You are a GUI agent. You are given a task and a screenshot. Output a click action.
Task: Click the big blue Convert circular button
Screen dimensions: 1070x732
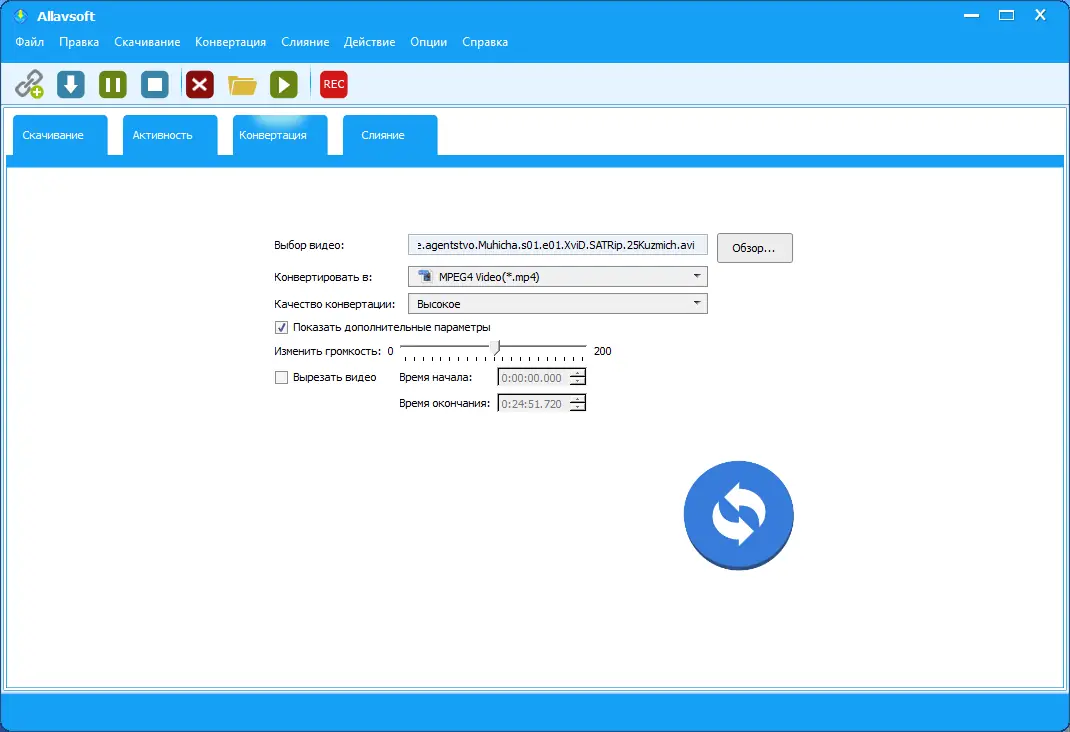tap(738, 515)
